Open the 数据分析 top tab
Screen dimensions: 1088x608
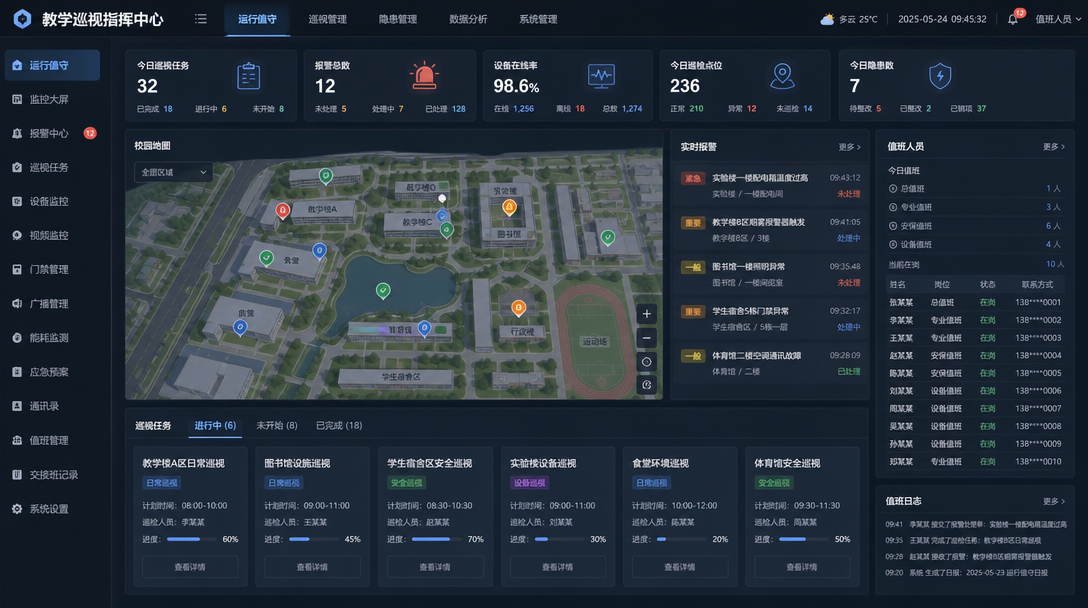(468, 19)
